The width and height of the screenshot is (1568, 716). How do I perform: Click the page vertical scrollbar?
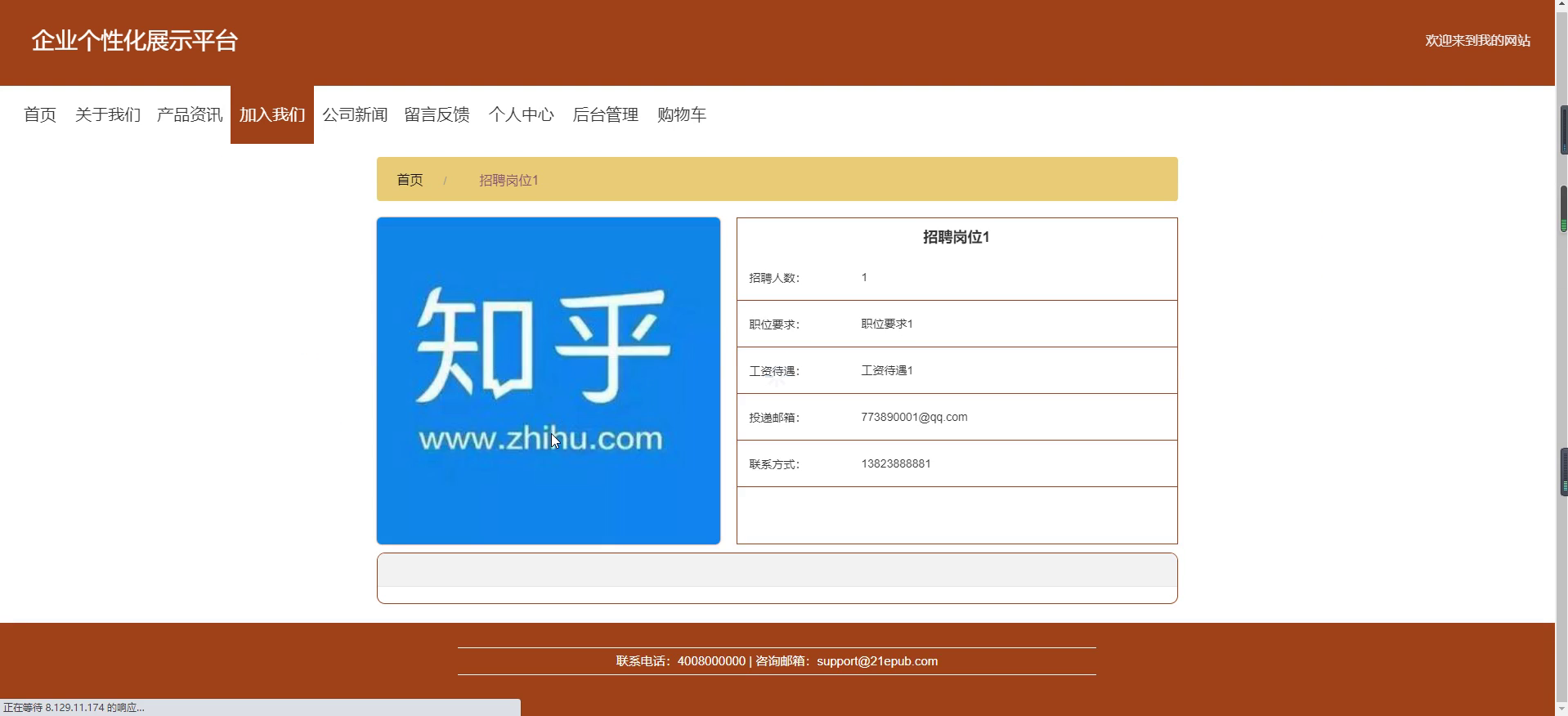(x=1561, y=358)
